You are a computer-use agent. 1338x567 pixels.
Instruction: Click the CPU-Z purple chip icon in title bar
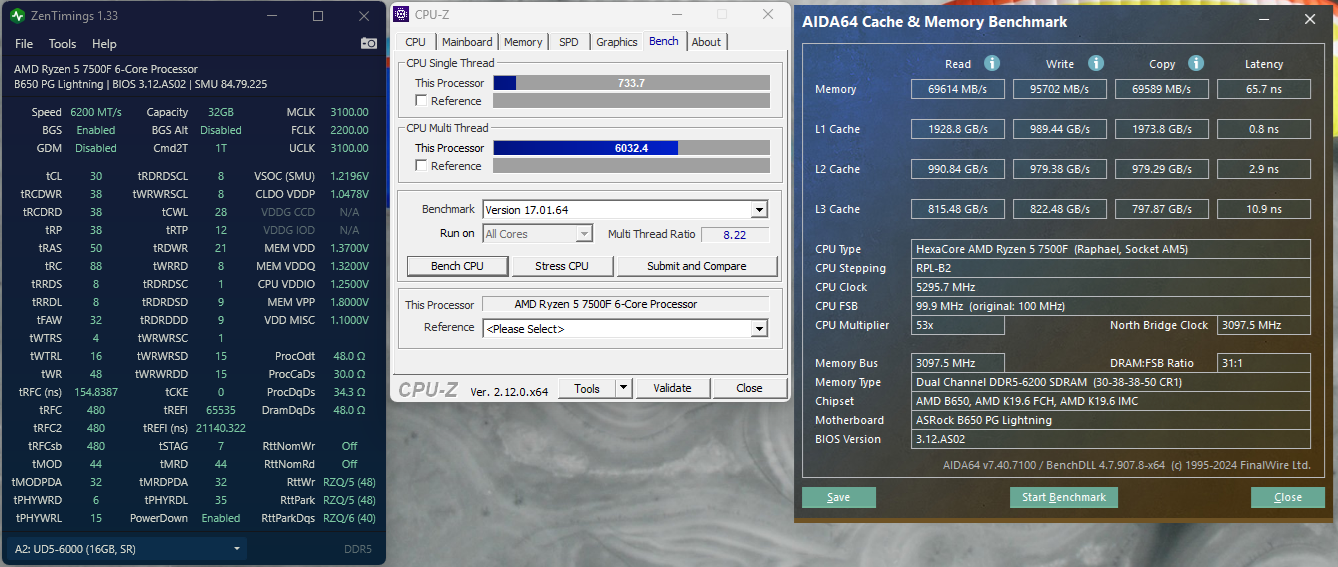(401, 14)
